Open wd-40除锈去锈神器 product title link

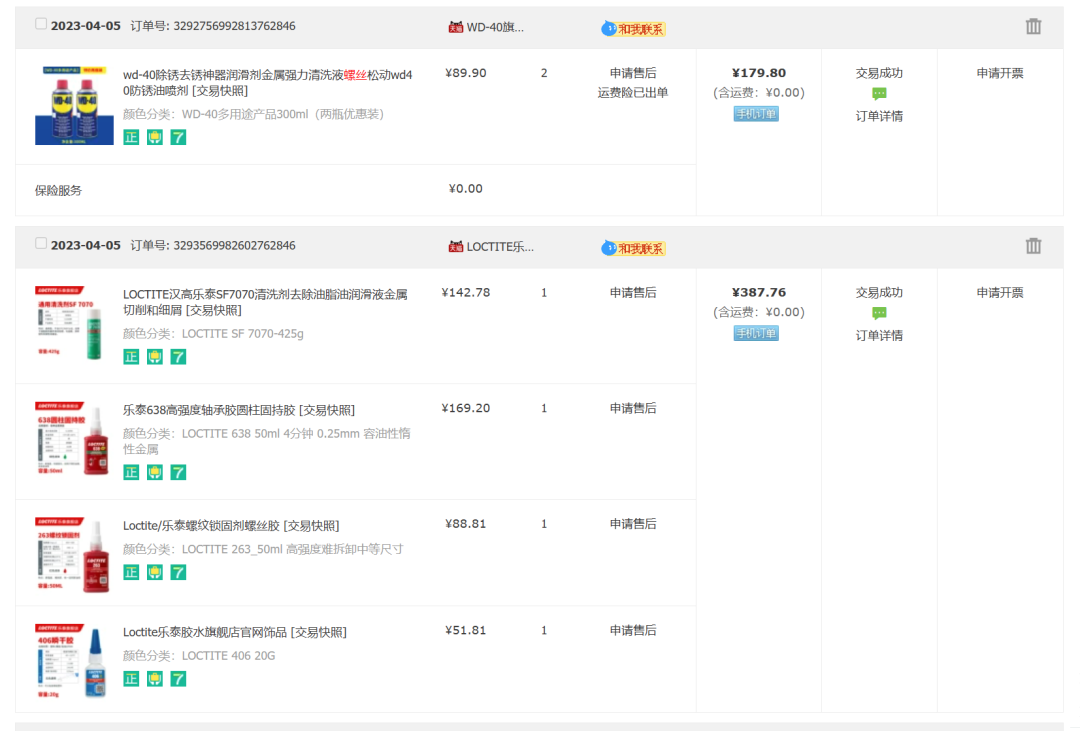point(267,82)
